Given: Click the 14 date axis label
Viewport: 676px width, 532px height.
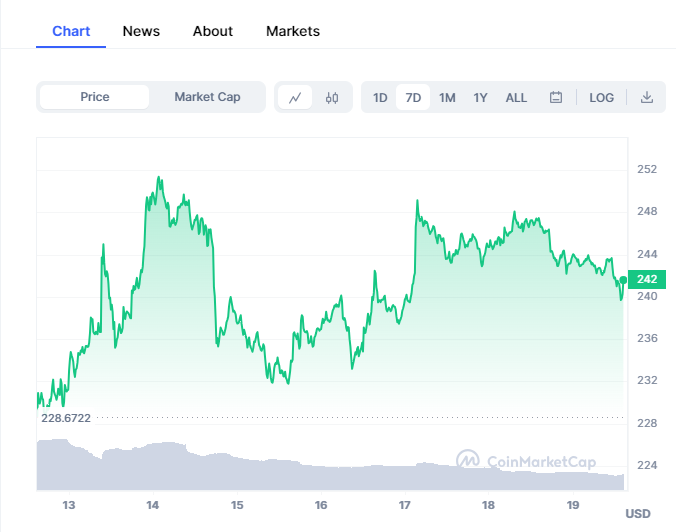Looking at the screenshot, I should tap(153, 505).
